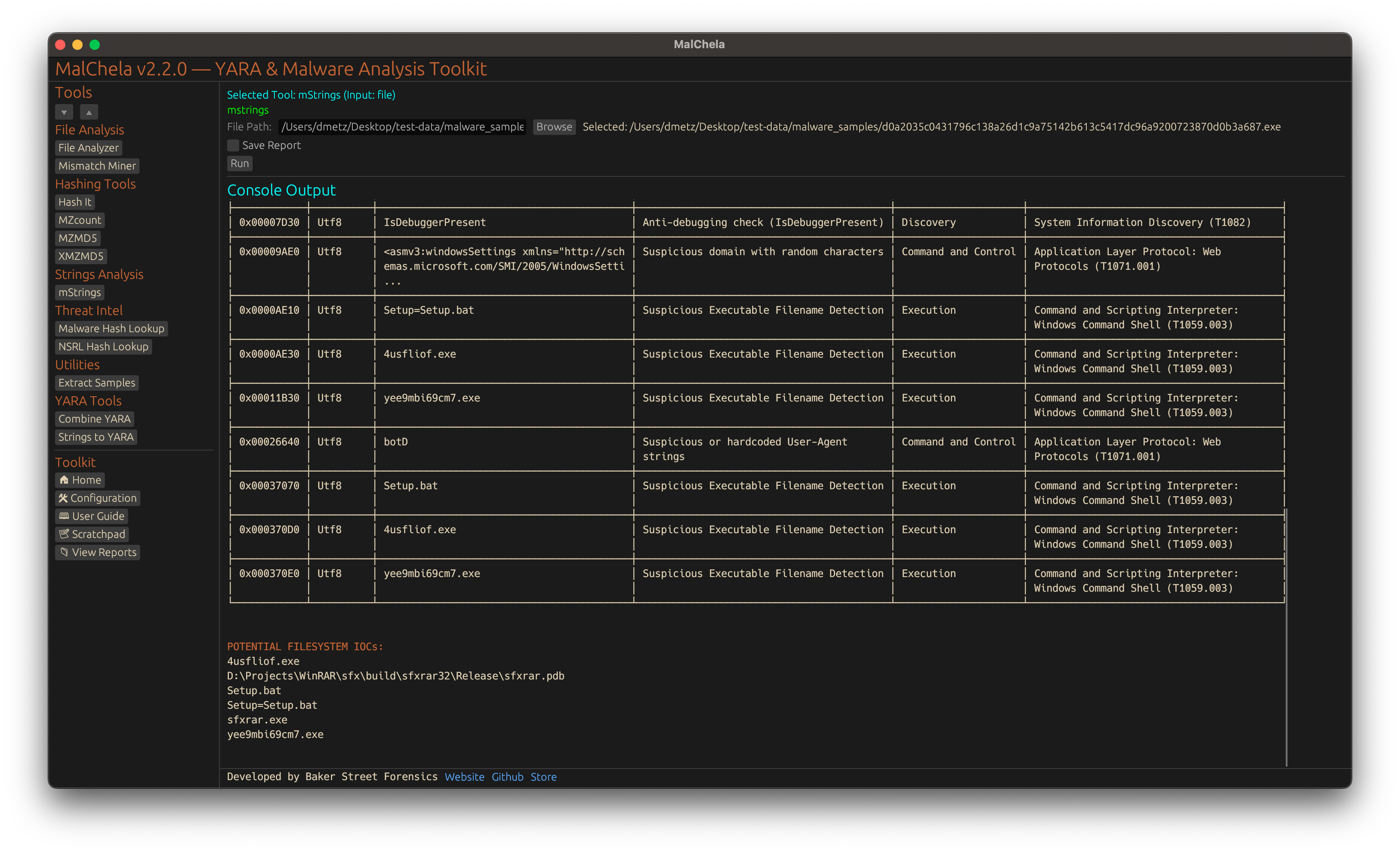The image size is (1400, 852).
Task: Click the Strings Analysis category heading
Action: [99, 275]
